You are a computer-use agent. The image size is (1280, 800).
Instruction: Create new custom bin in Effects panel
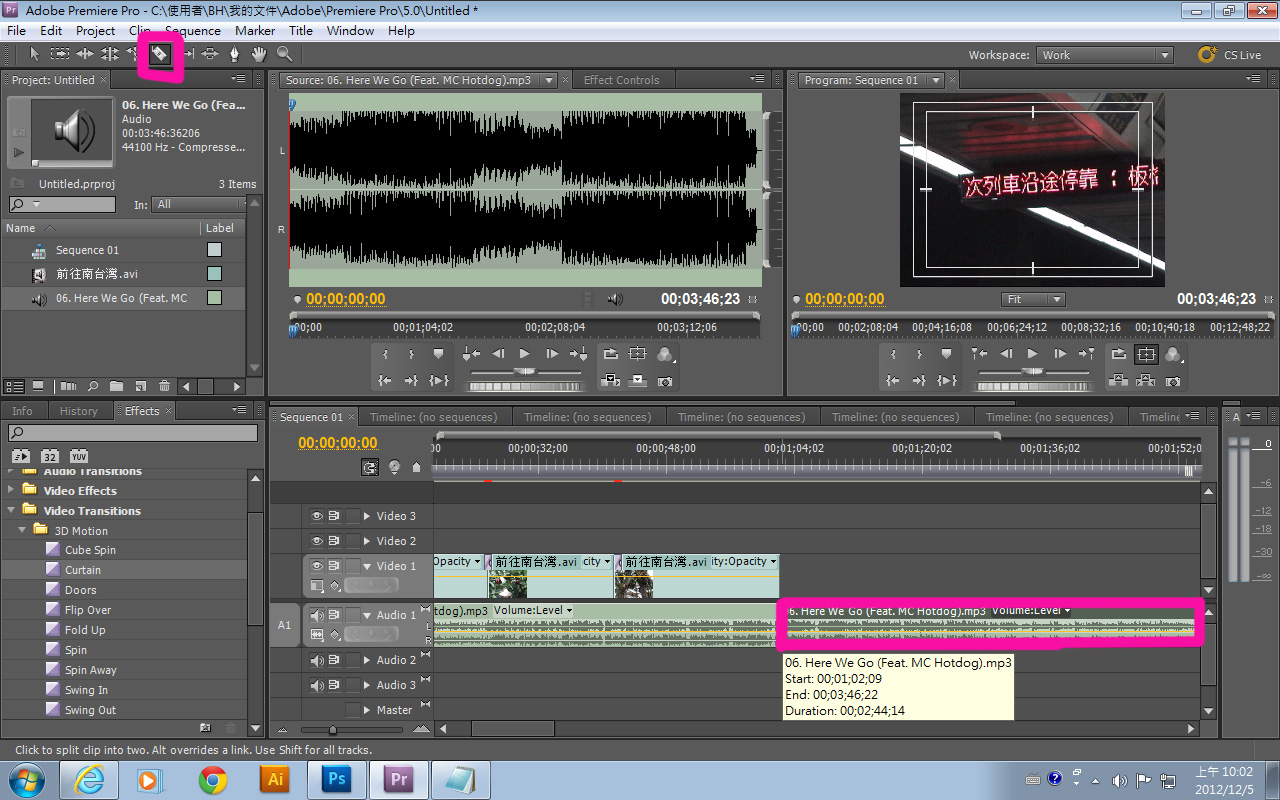tap(205, 728)
